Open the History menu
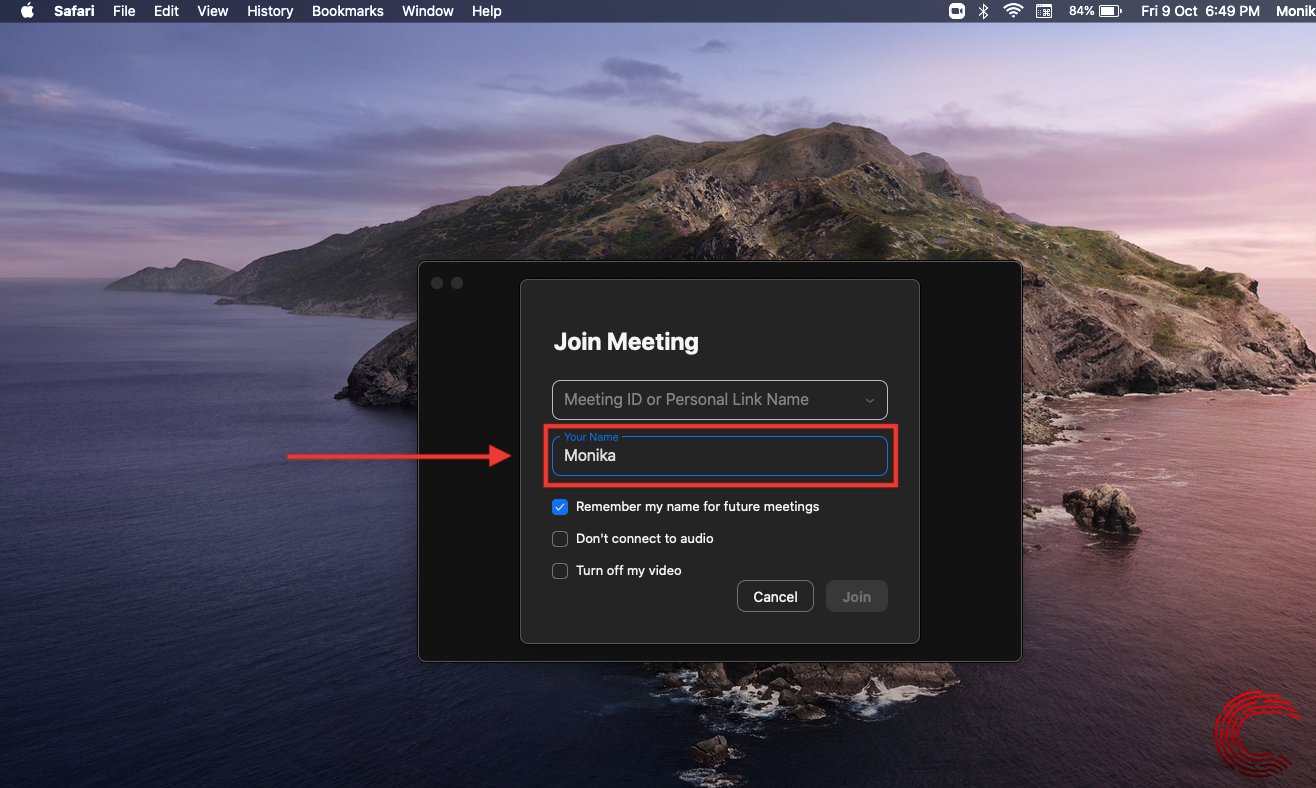1316x788 pixels. [270, 11]
